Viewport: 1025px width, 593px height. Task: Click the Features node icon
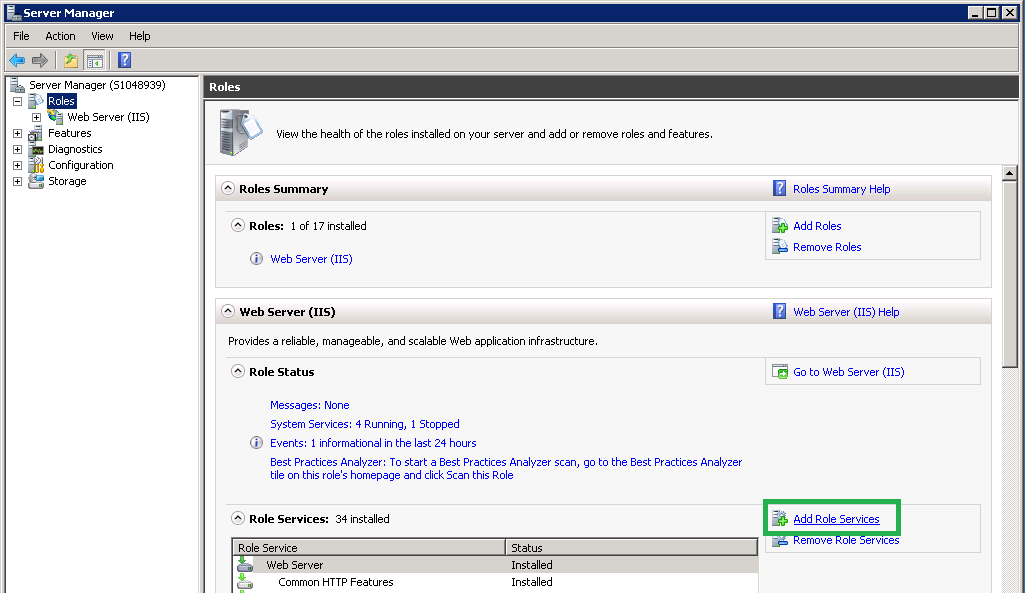tap(36, 133)
